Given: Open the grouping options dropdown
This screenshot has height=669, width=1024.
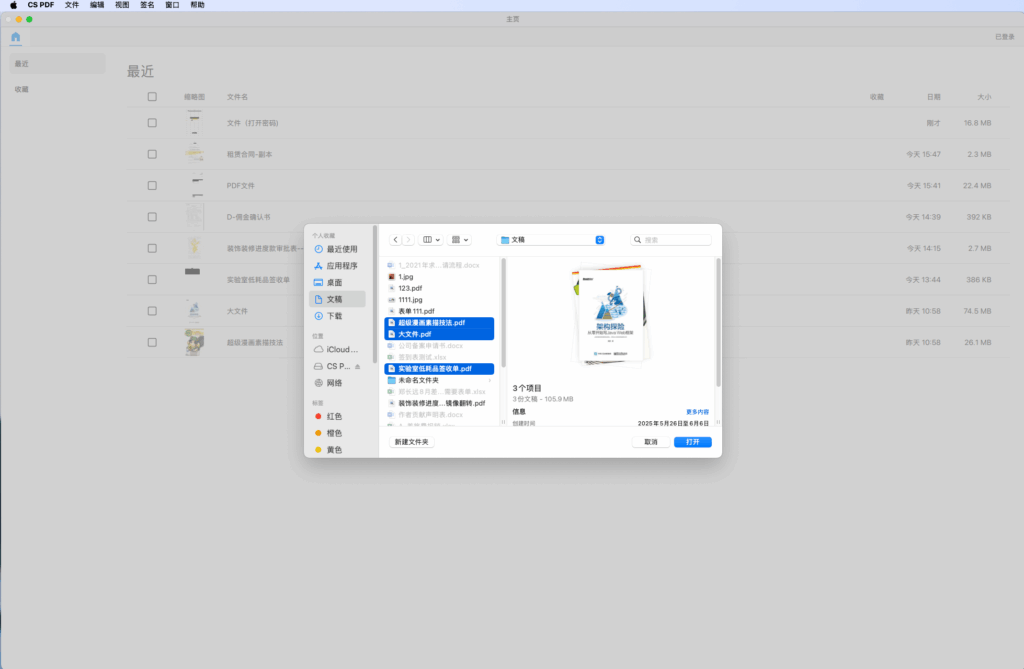Looking at the screenshot, I should (460, 240).
